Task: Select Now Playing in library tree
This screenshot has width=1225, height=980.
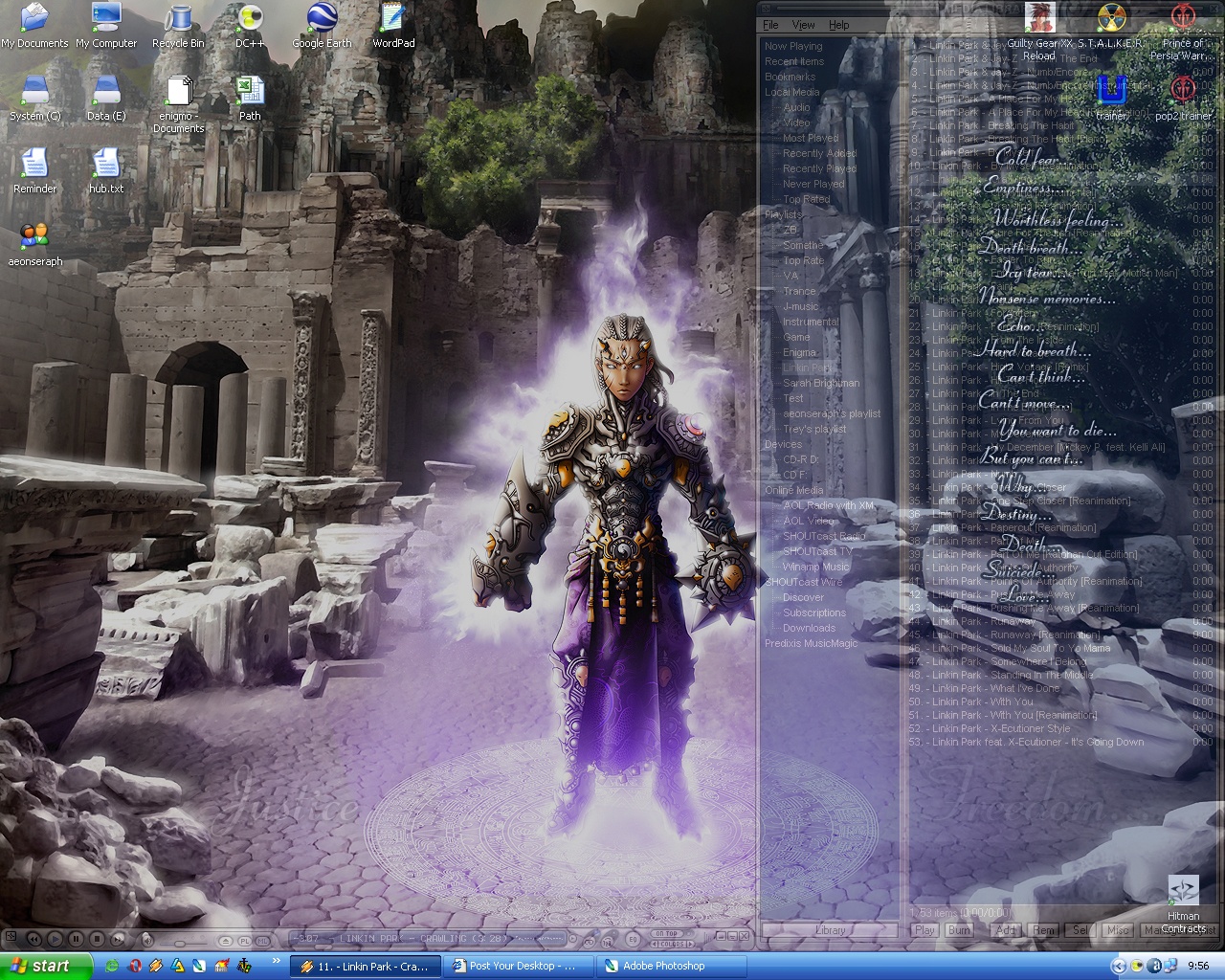Action: (793, 46)
